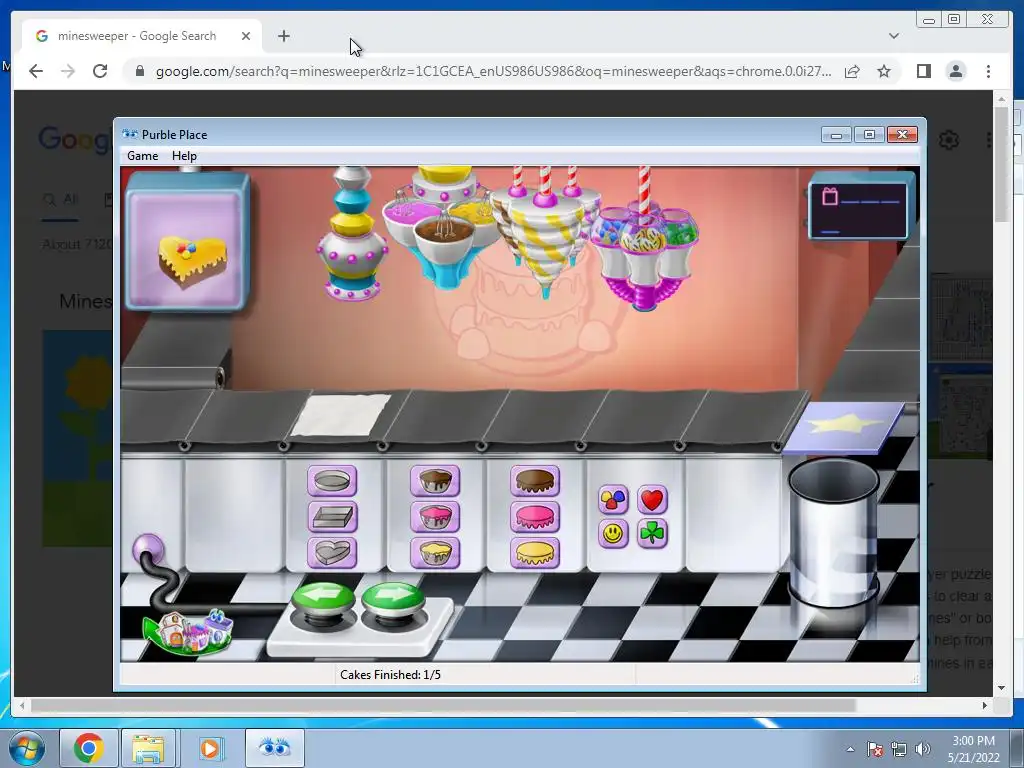Viewport: 1024px width, 768px height.
Task: Open Windows Media Player from taskbar
Action: 210,748
